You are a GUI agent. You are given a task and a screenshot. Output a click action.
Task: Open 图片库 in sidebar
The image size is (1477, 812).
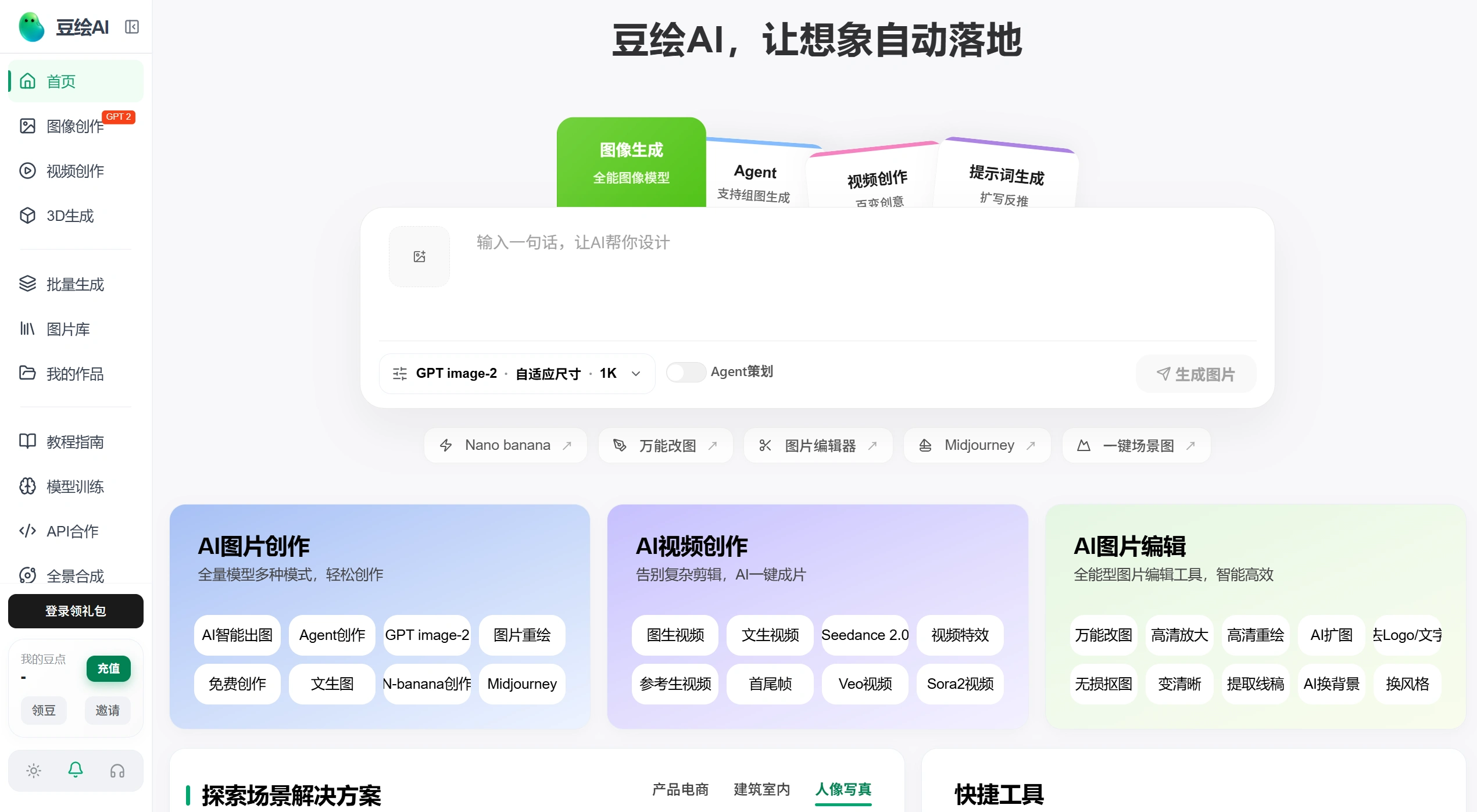point(76,329)
